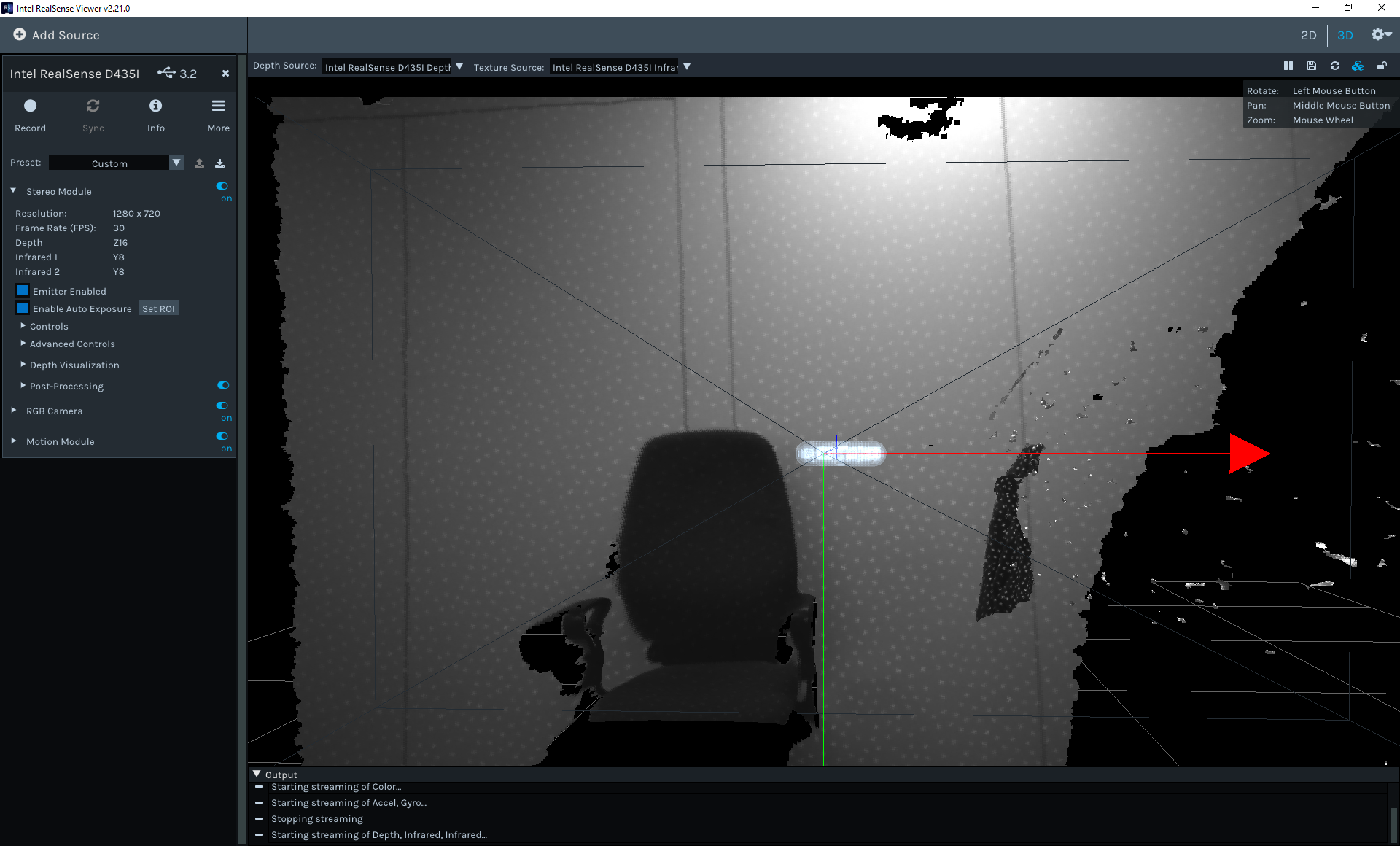
Task: Open the Preset Custom dropdown
Action: point(116,163)
